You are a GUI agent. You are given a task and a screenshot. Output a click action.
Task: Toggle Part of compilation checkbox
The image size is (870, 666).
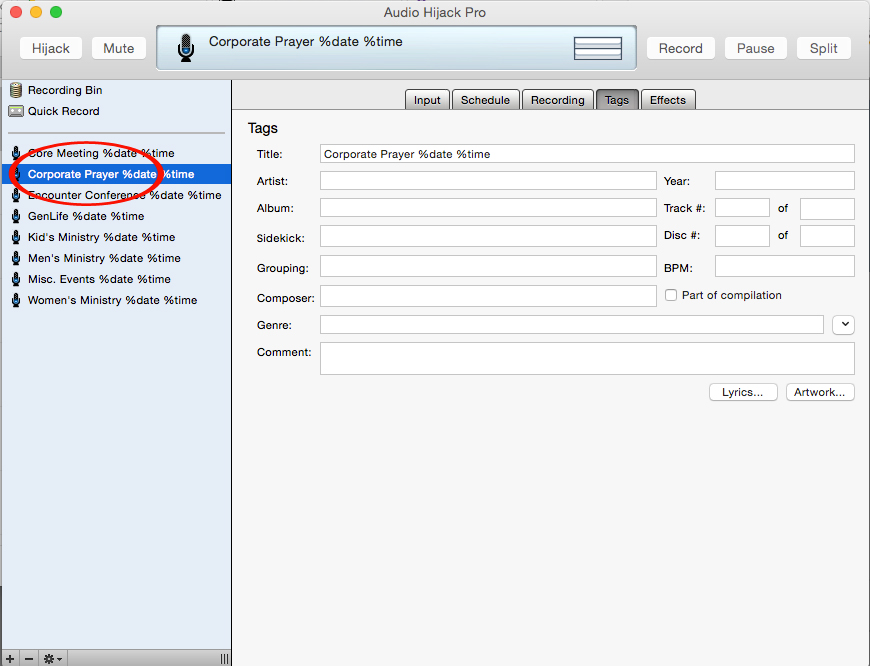(671, 295)
